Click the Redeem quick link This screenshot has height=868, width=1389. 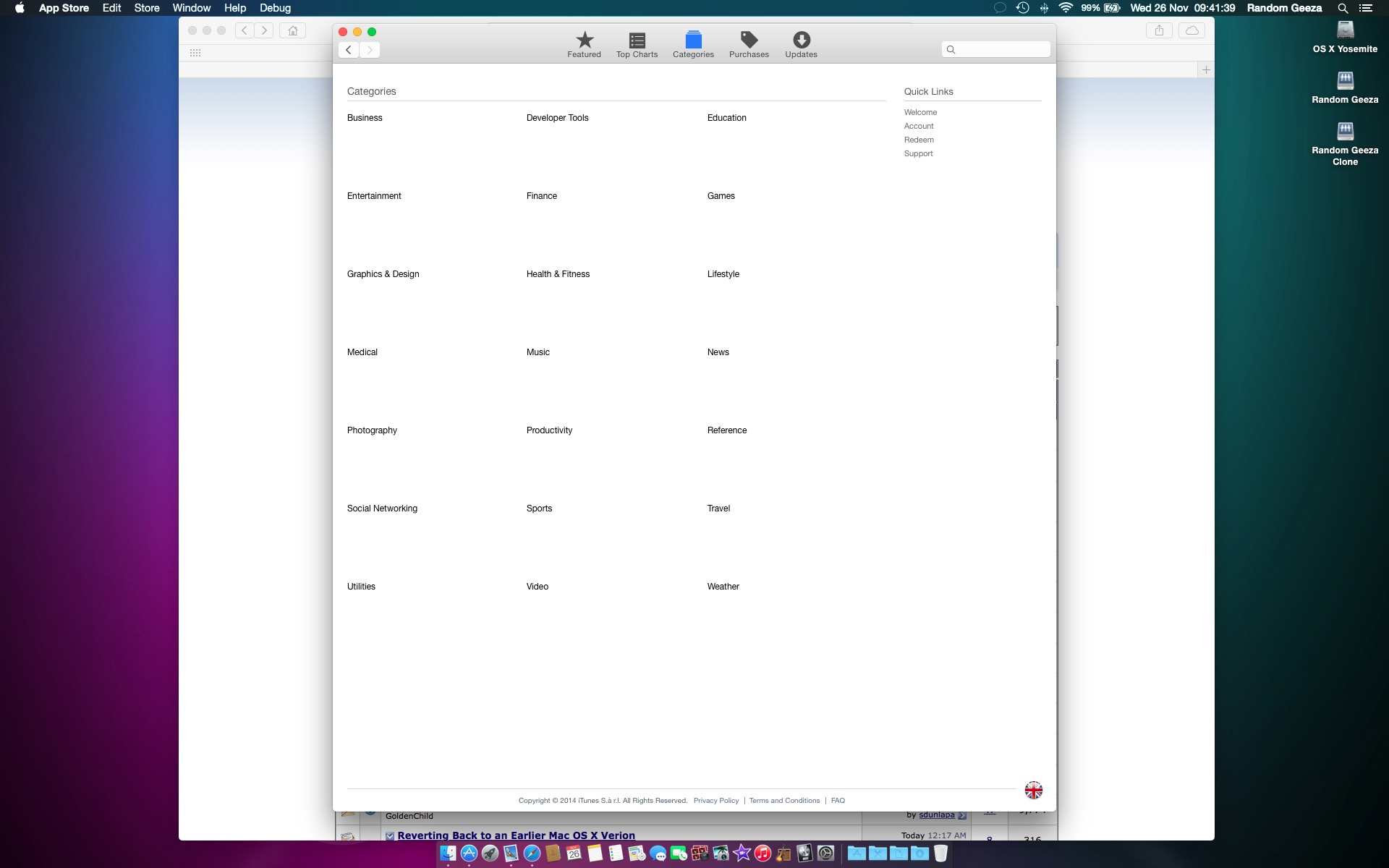[919, 140]
